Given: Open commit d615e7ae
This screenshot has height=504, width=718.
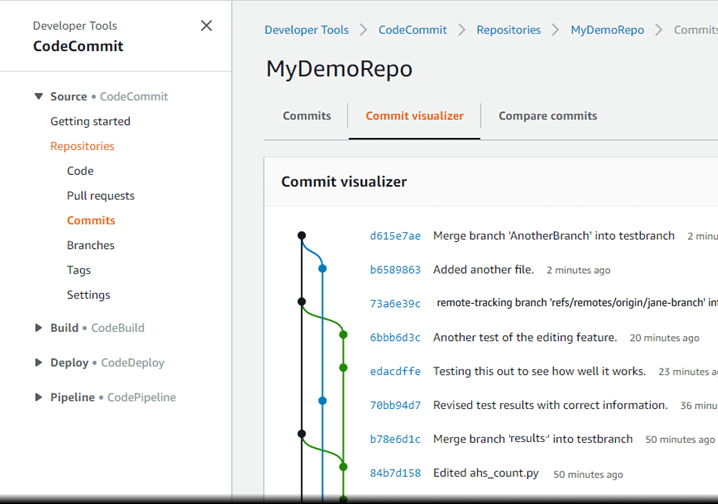Looking at the screenshot, I should [395, 236].
